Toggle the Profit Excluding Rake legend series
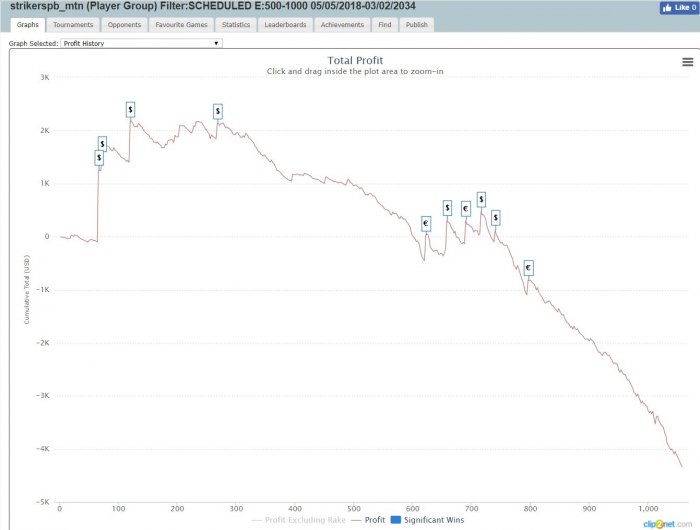The width and height of the screenshot is (700, 530). 299,520
